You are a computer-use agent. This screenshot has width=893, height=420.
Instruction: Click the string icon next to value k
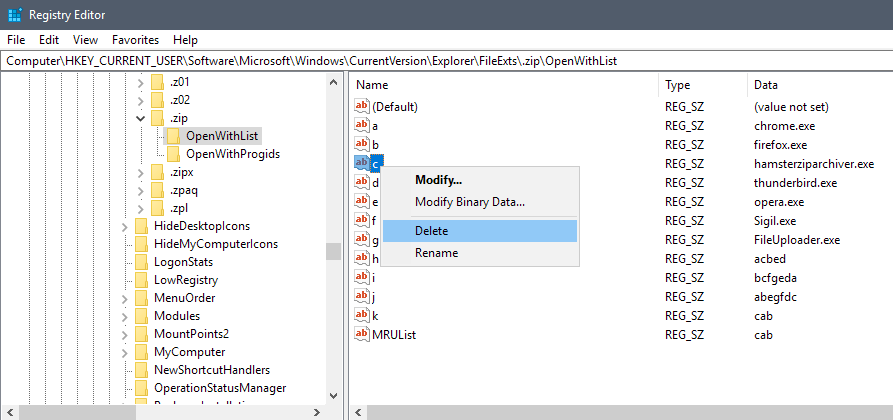pos(362,315)
